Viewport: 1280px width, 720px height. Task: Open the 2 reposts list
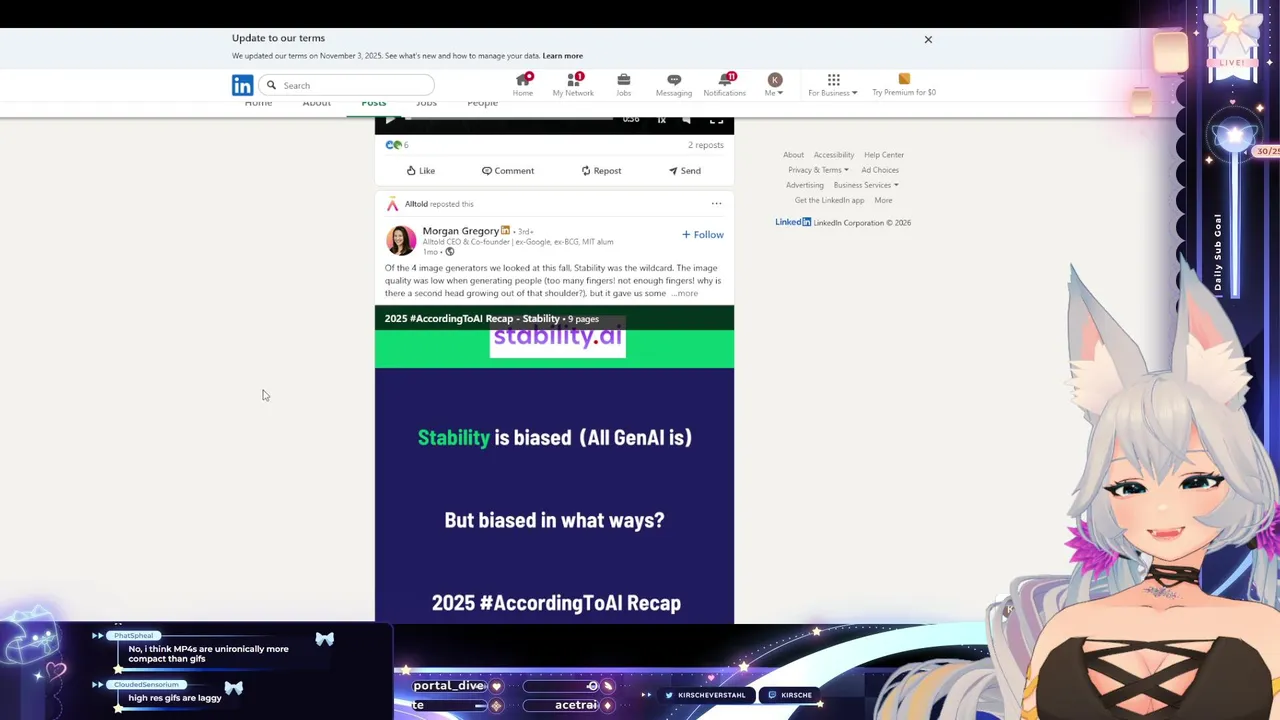coord(705,145)
